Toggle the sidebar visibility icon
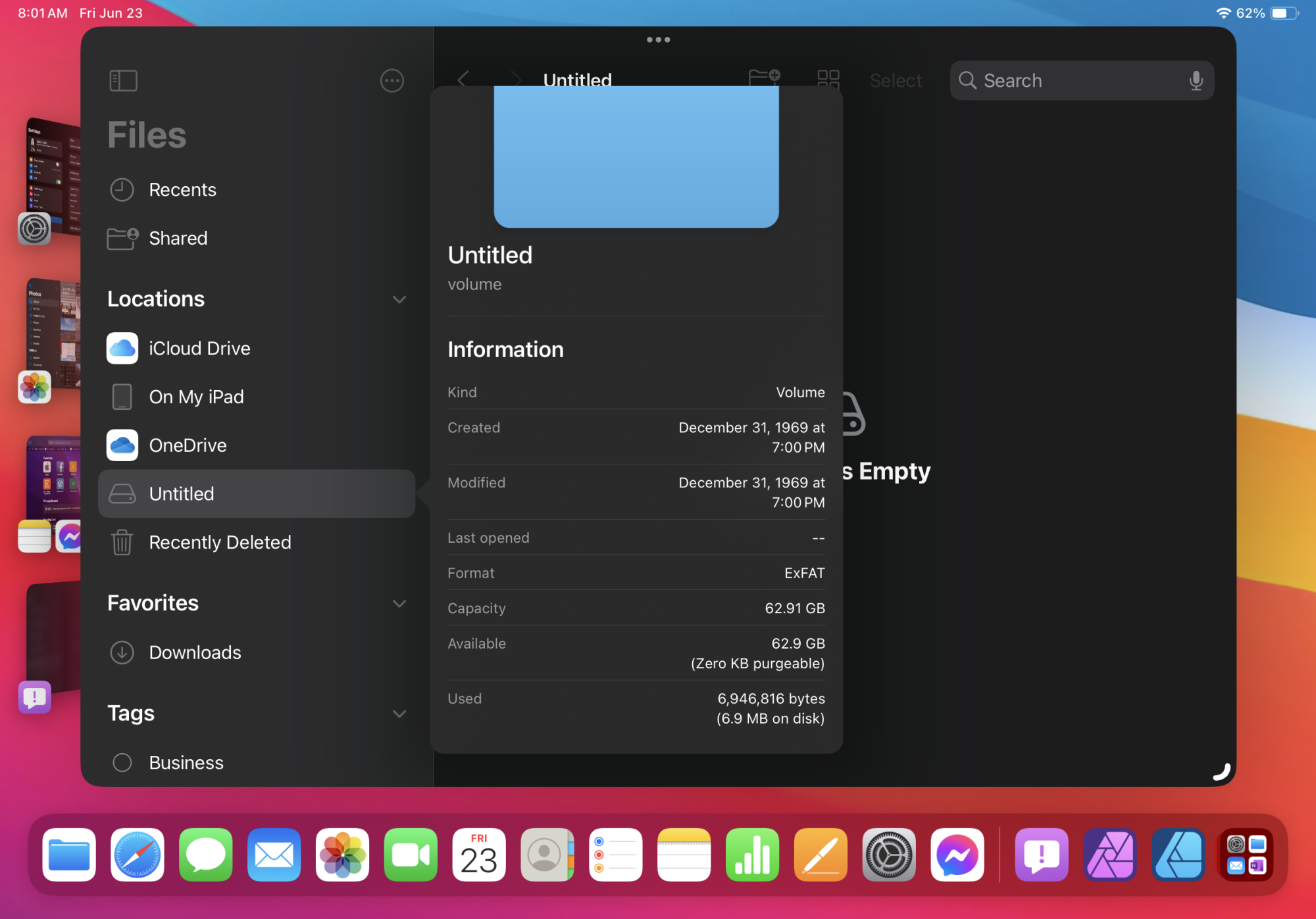This screenshot has width=1316, height=919. (x=123, y=81)
